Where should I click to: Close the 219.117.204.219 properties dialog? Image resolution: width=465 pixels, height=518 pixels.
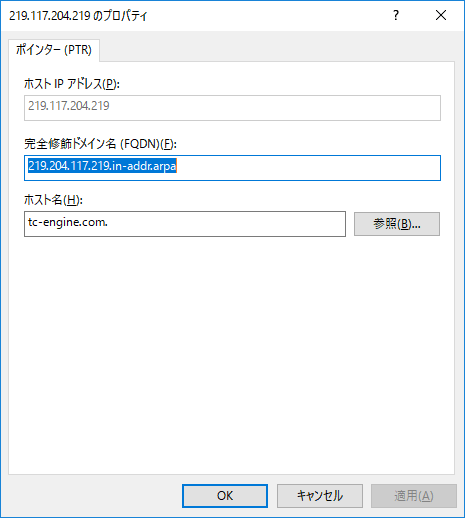coord(441,15)
